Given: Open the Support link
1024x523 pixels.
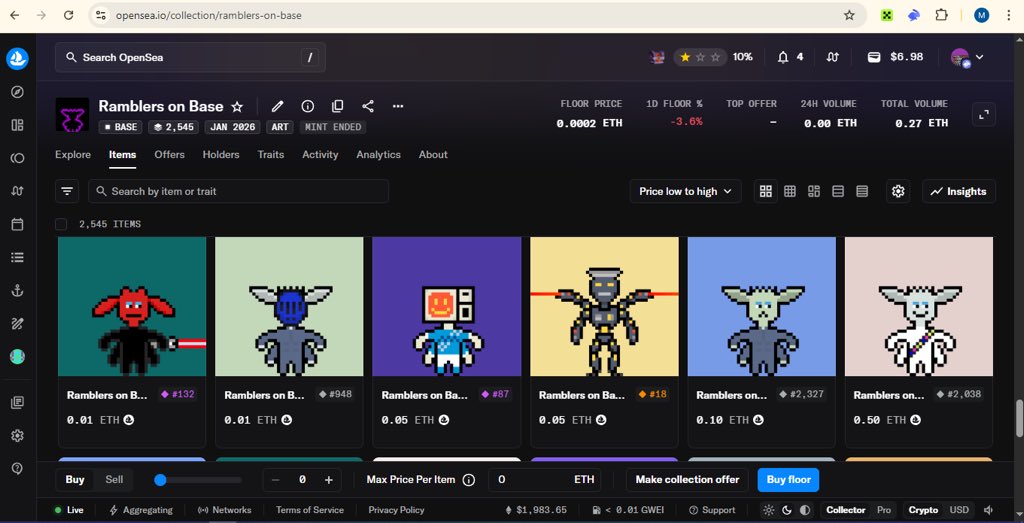Looking at the screenshot, I should point(712,510).
